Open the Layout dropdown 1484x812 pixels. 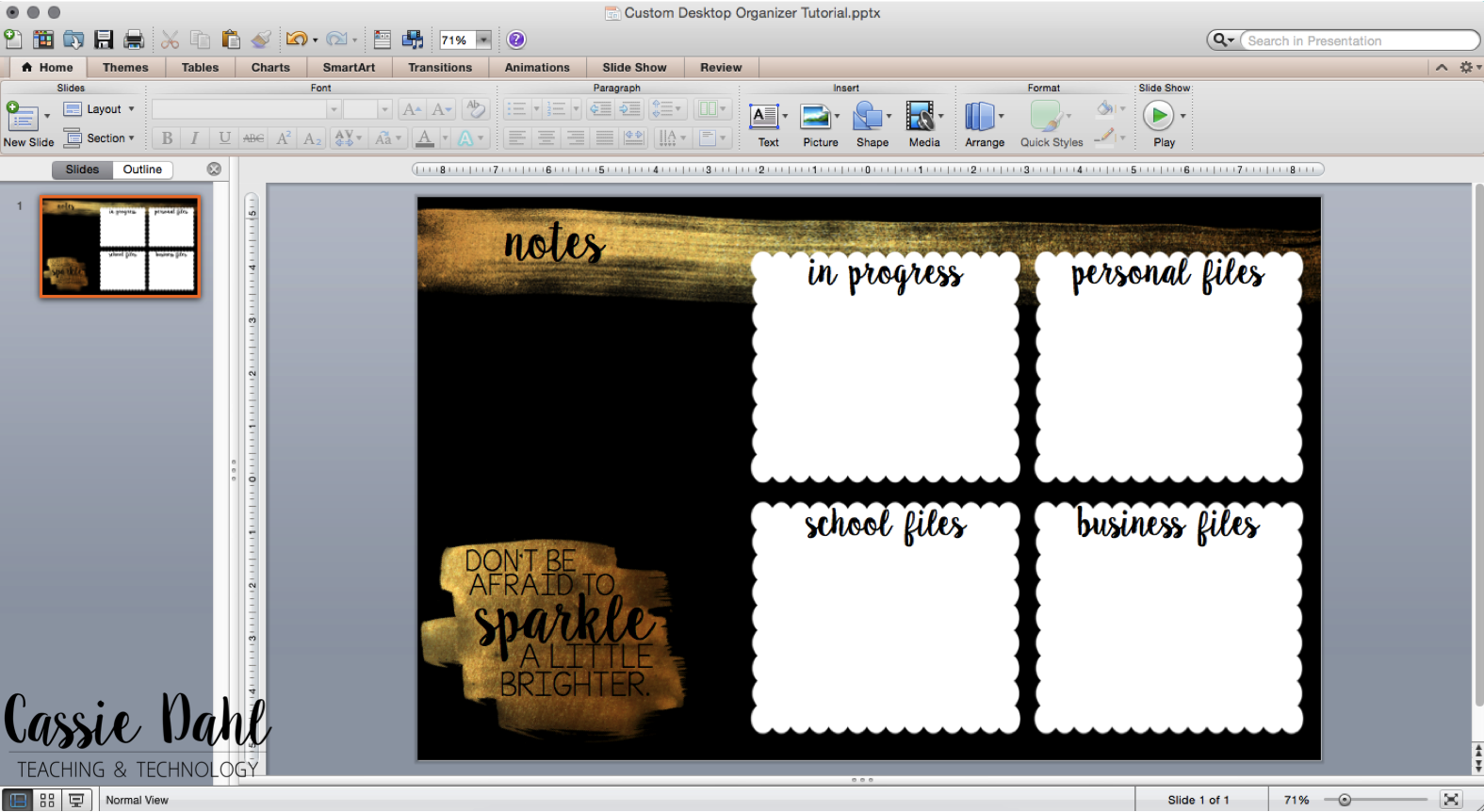tap(99, 109)
